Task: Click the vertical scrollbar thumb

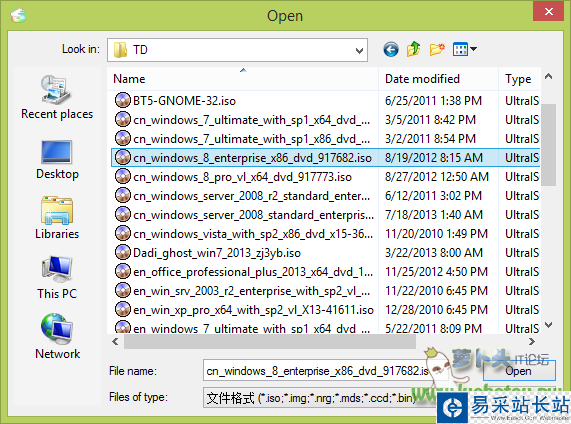Action: coord(548,145)
